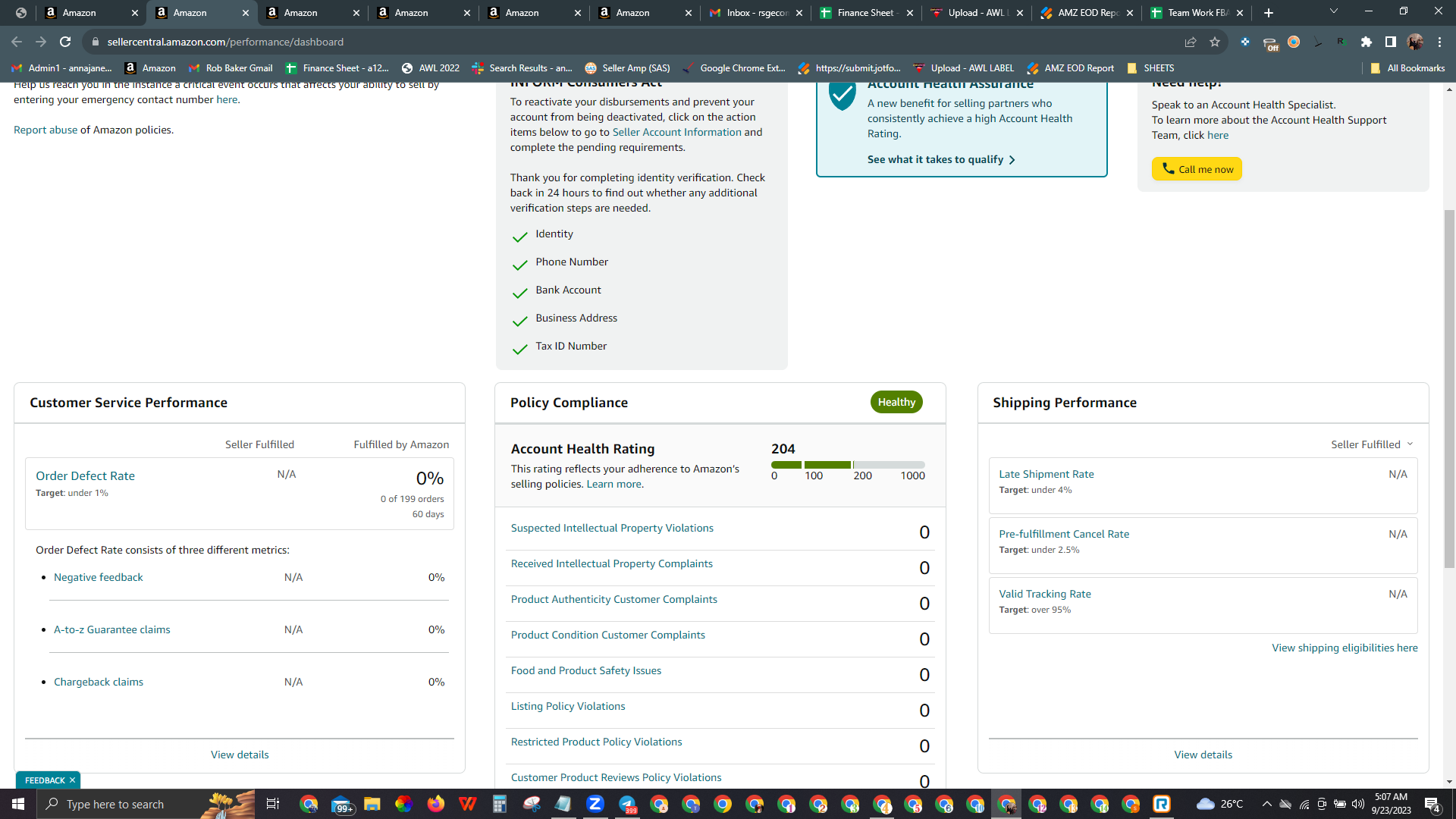Click the Healthy status badge
Image resolution: width=1456 pixels, height=819 pixels.
[x=896, y=402]
